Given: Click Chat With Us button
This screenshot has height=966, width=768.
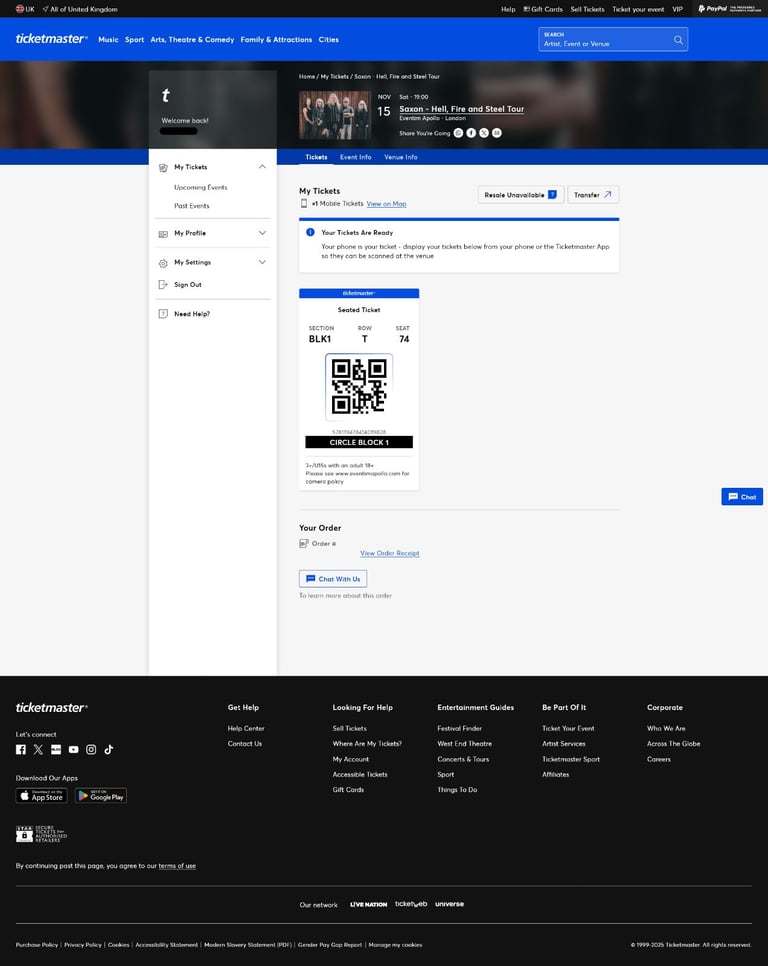Looking at the screenshot, I should coord(333,579).
